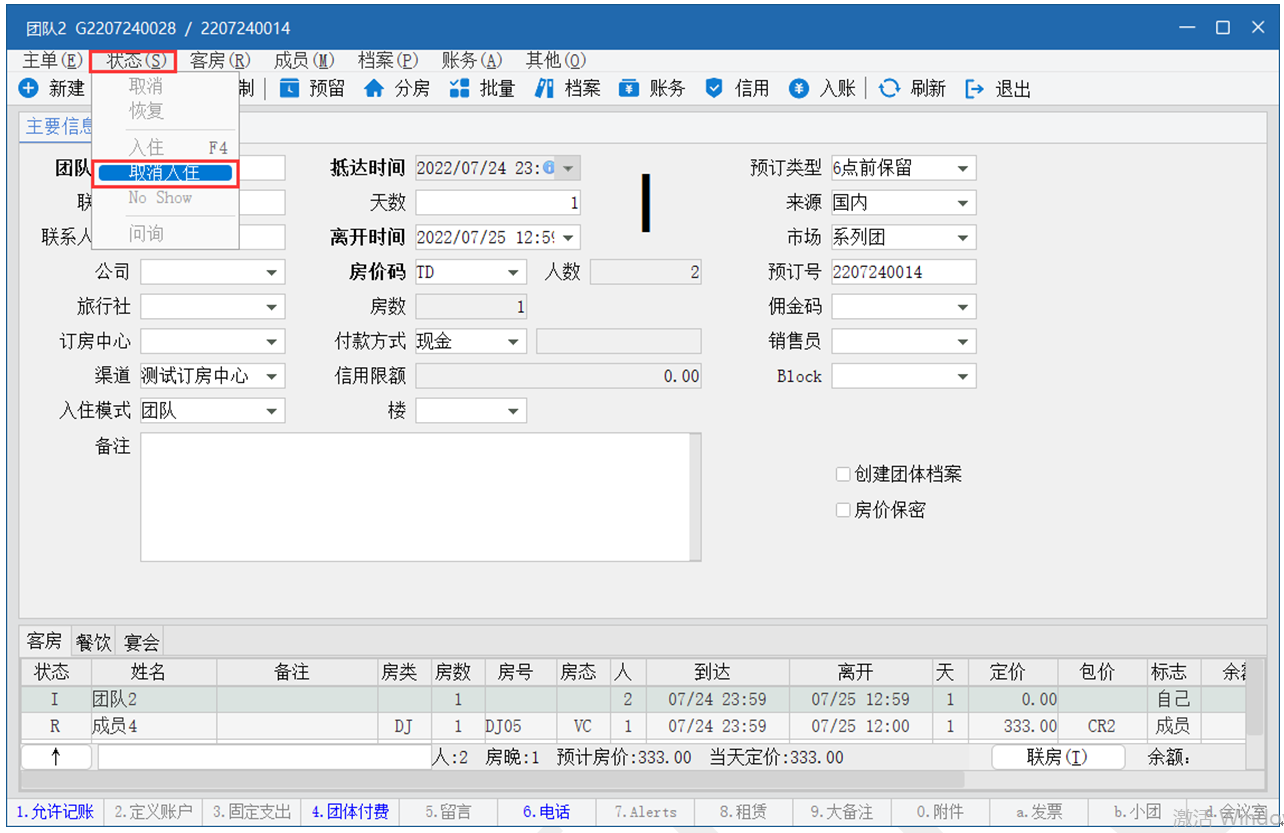This screenshot has height=833, width=1284.
Task: Click the 档案 profile icon in toolbar
Action: tap(544, 89)
